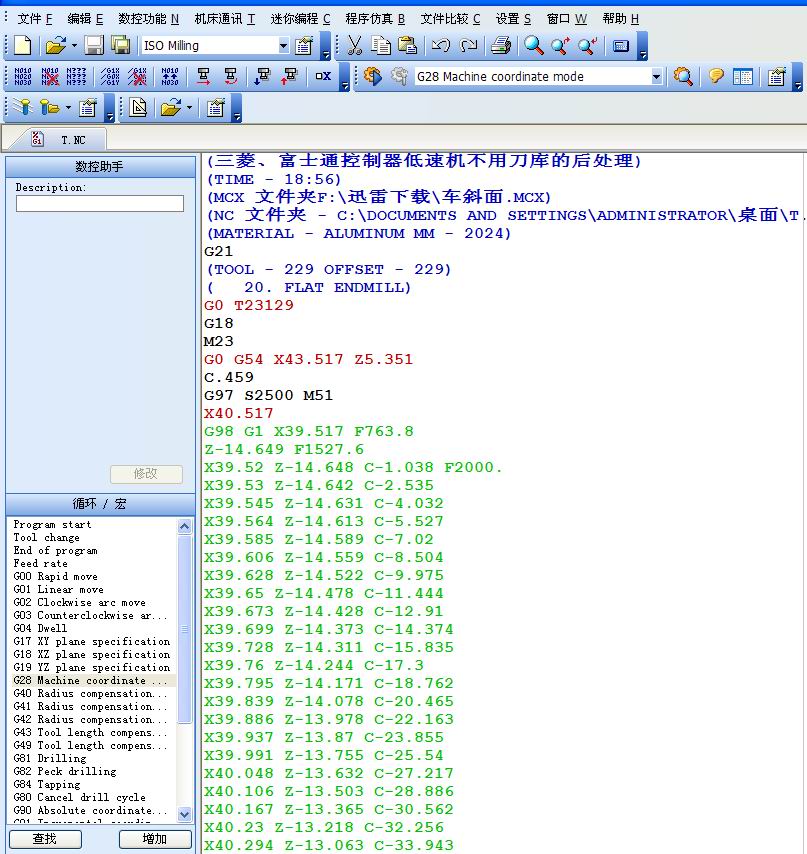
Task: Click the move tool down blue arrow icon
Action: click(x=263, y=77)
